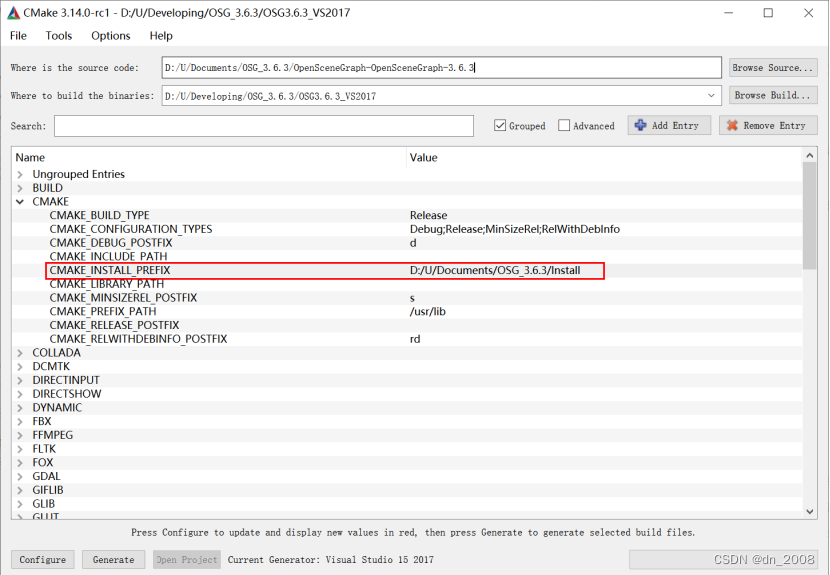The image size is (830, 575).
Task: Click the Search input field
Action: 264,126
